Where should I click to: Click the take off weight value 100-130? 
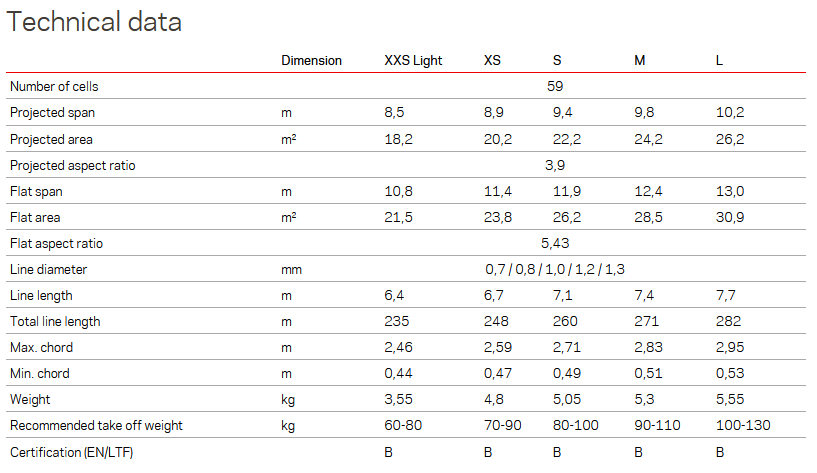(743, 426)
